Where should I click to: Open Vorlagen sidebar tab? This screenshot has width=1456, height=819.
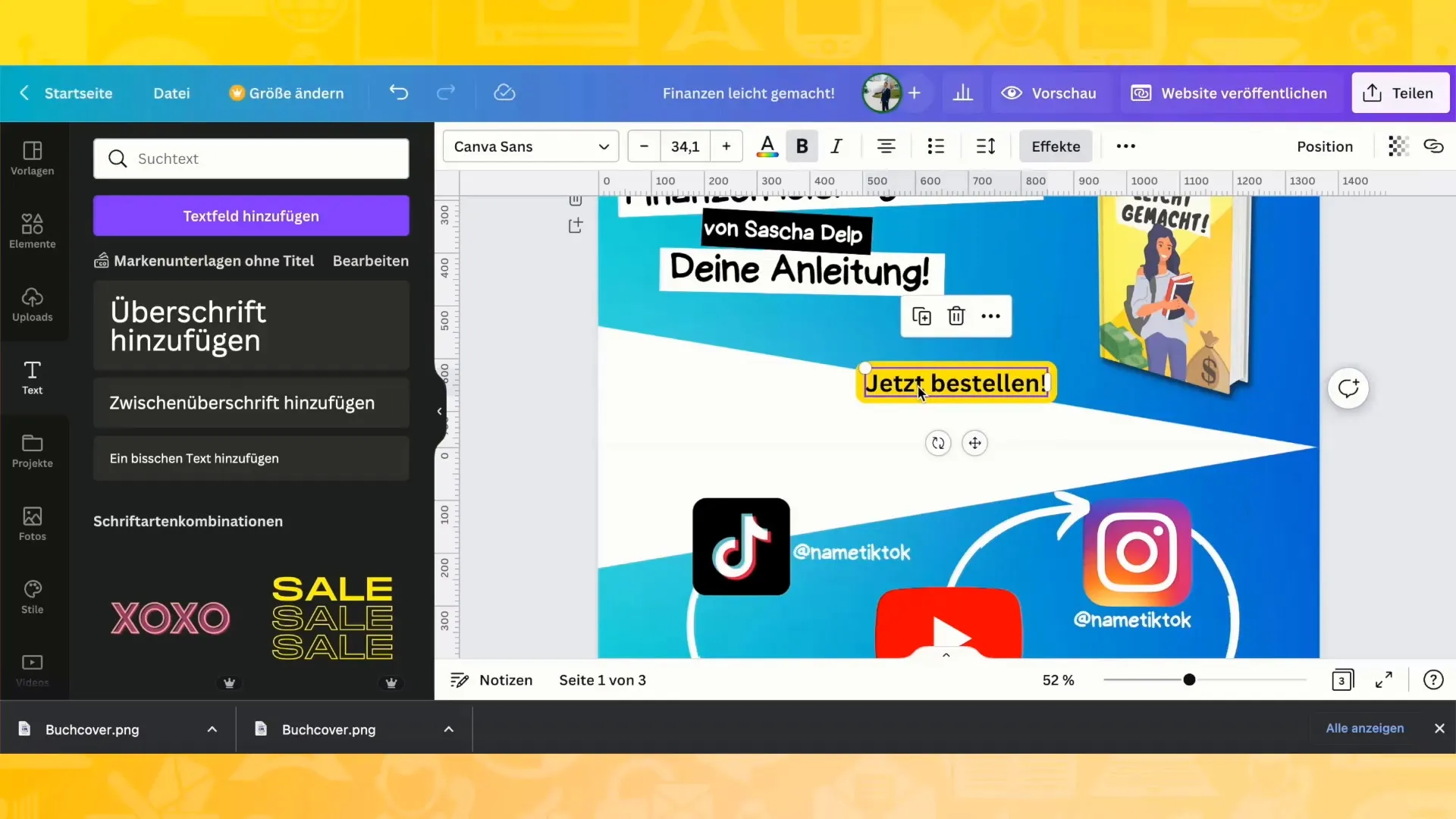(33, 158)
